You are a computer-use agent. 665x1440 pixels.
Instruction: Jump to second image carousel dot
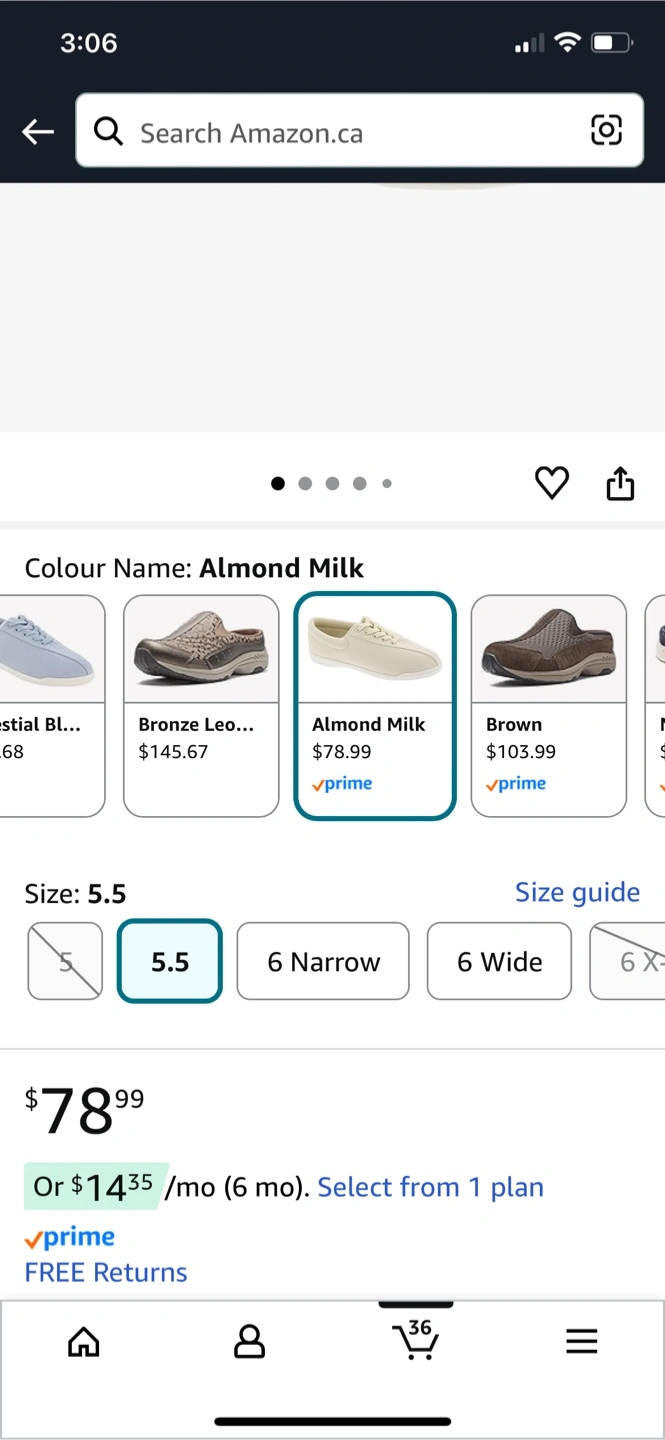305,484
